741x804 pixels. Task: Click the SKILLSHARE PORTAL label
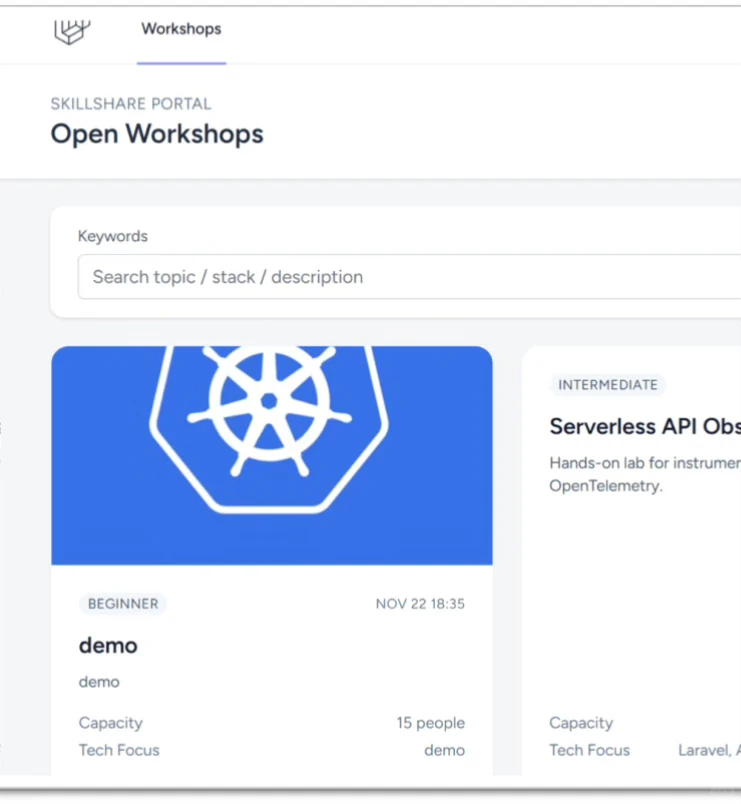131,104
